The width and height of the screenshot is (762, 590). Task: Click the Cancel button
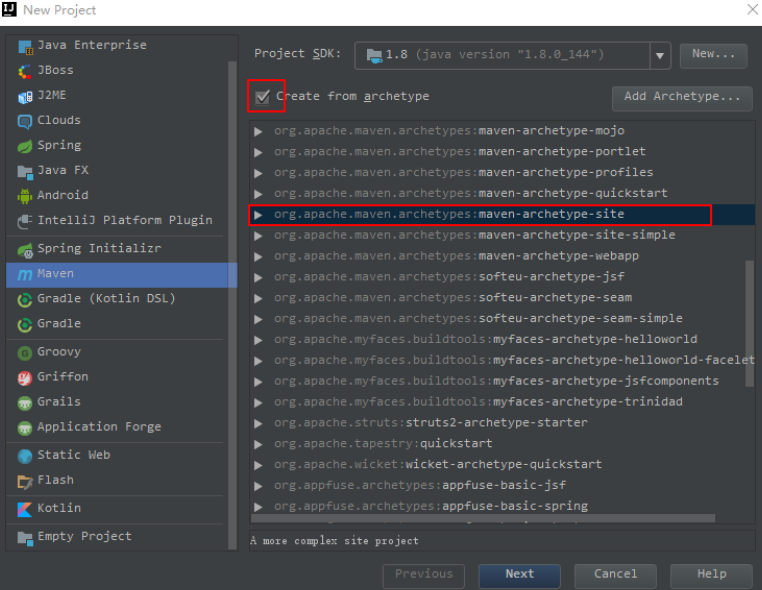click(x=615, y=574)
